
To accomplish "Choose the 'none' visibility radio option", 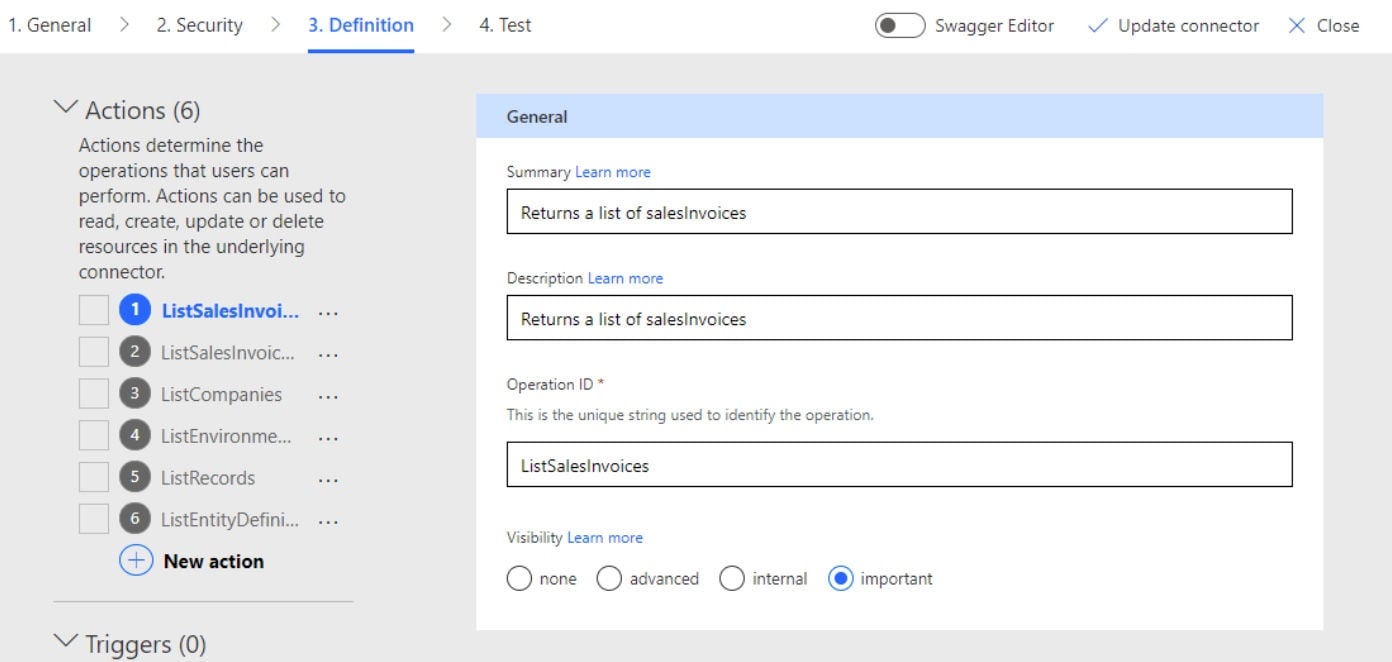I will click(519, 578).
